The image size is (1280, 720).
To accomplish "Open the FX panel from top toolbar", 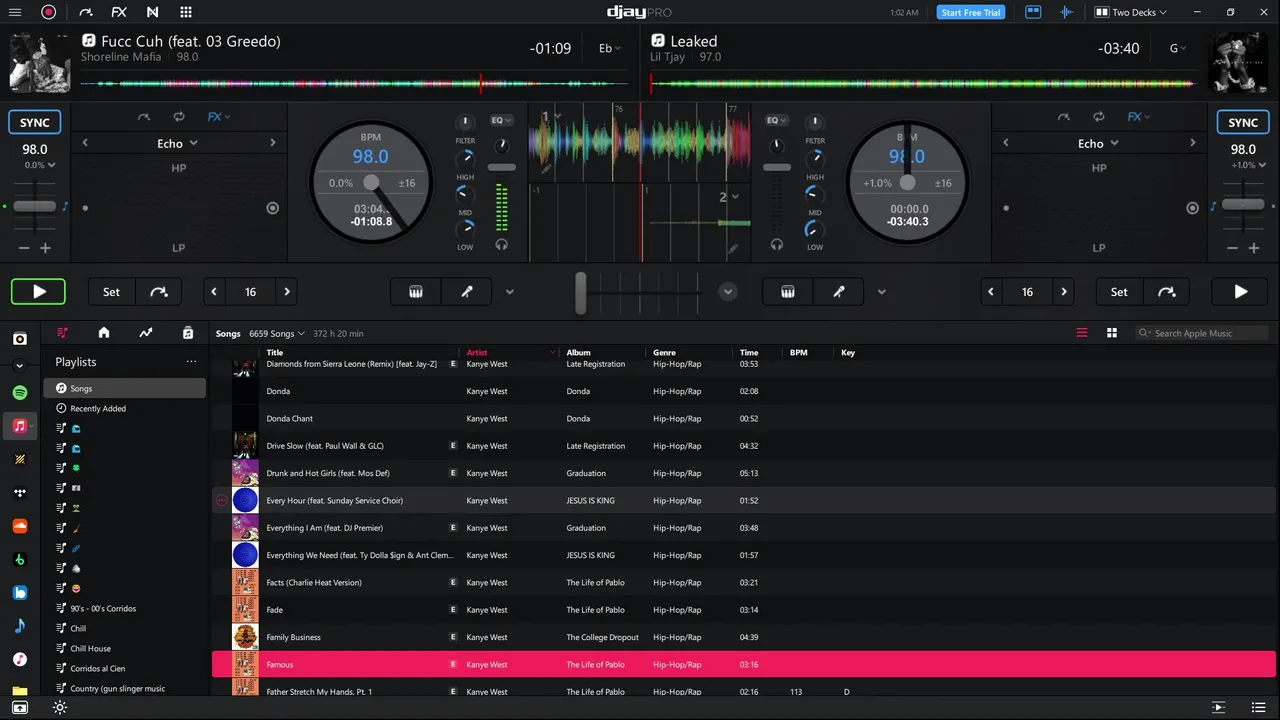I will pyautogui.click(x=119, y=12).
